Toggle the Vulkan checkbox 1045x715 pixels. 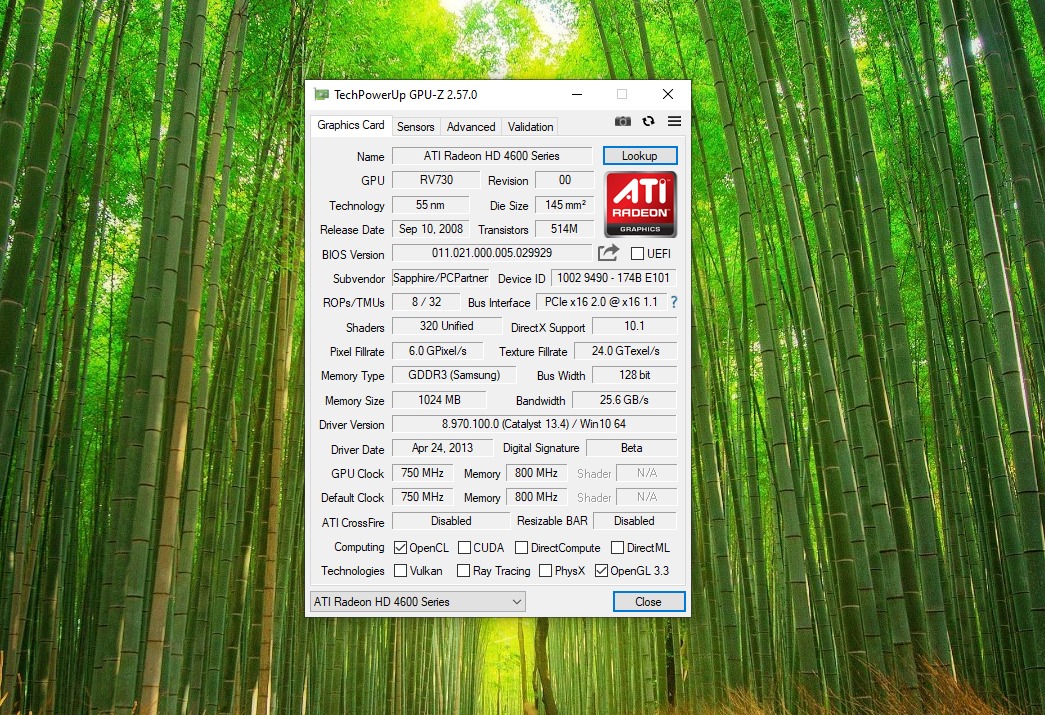click(x=401, y=570)
